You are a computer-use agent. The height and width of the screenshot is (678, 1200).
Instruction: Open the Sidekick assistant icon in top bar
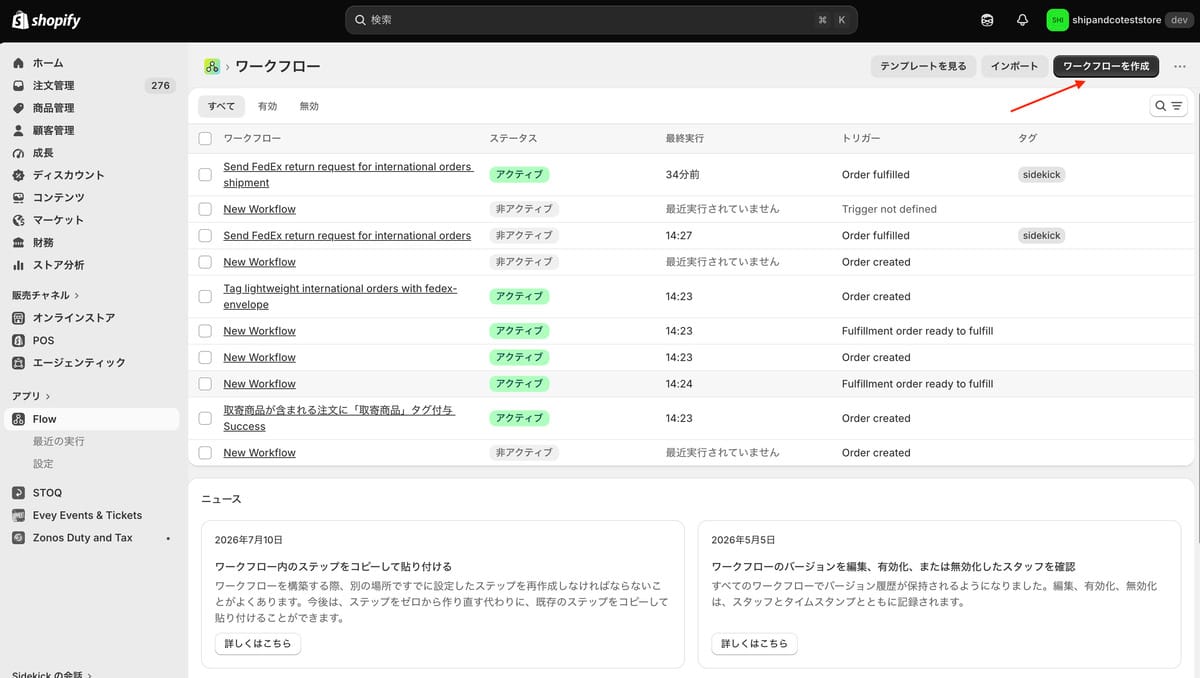point(987,20)
